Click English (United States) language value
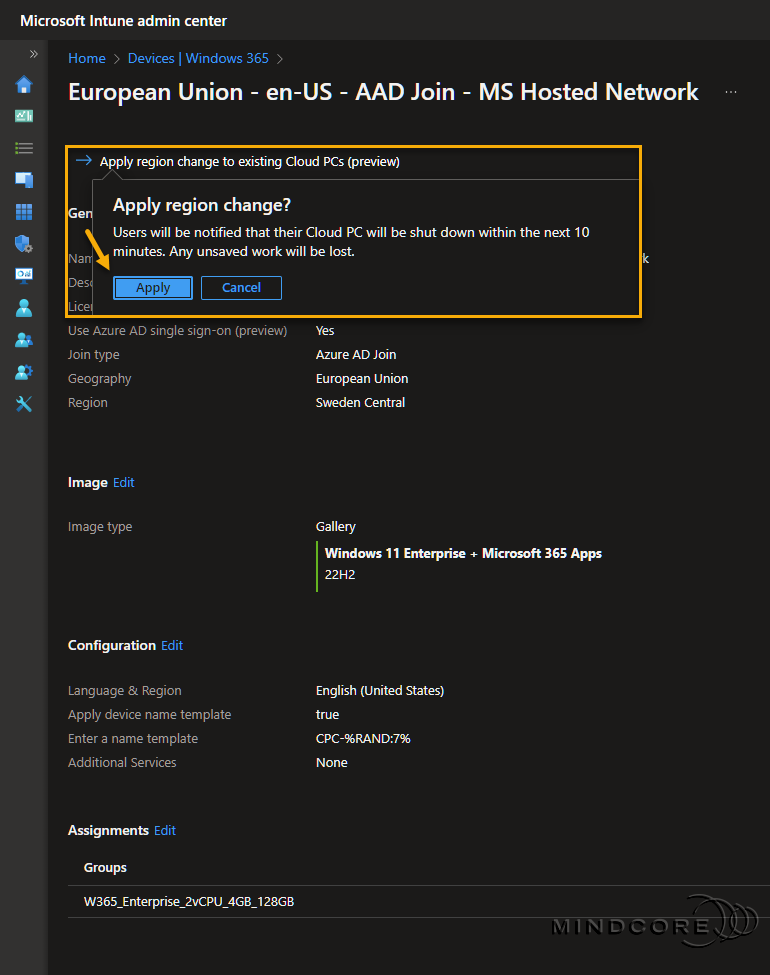The image size is (770, 975). [x=380, y=691]
